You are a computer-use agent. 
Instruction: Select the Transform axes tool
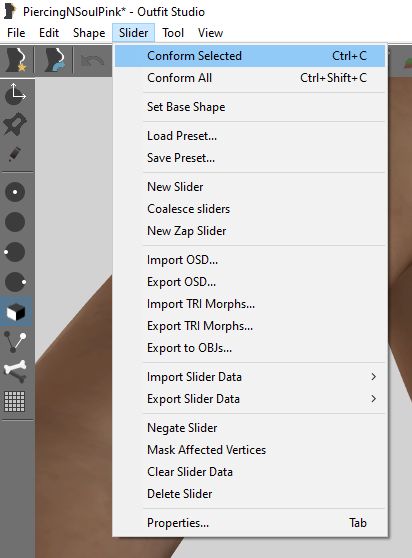coord(15,94)
